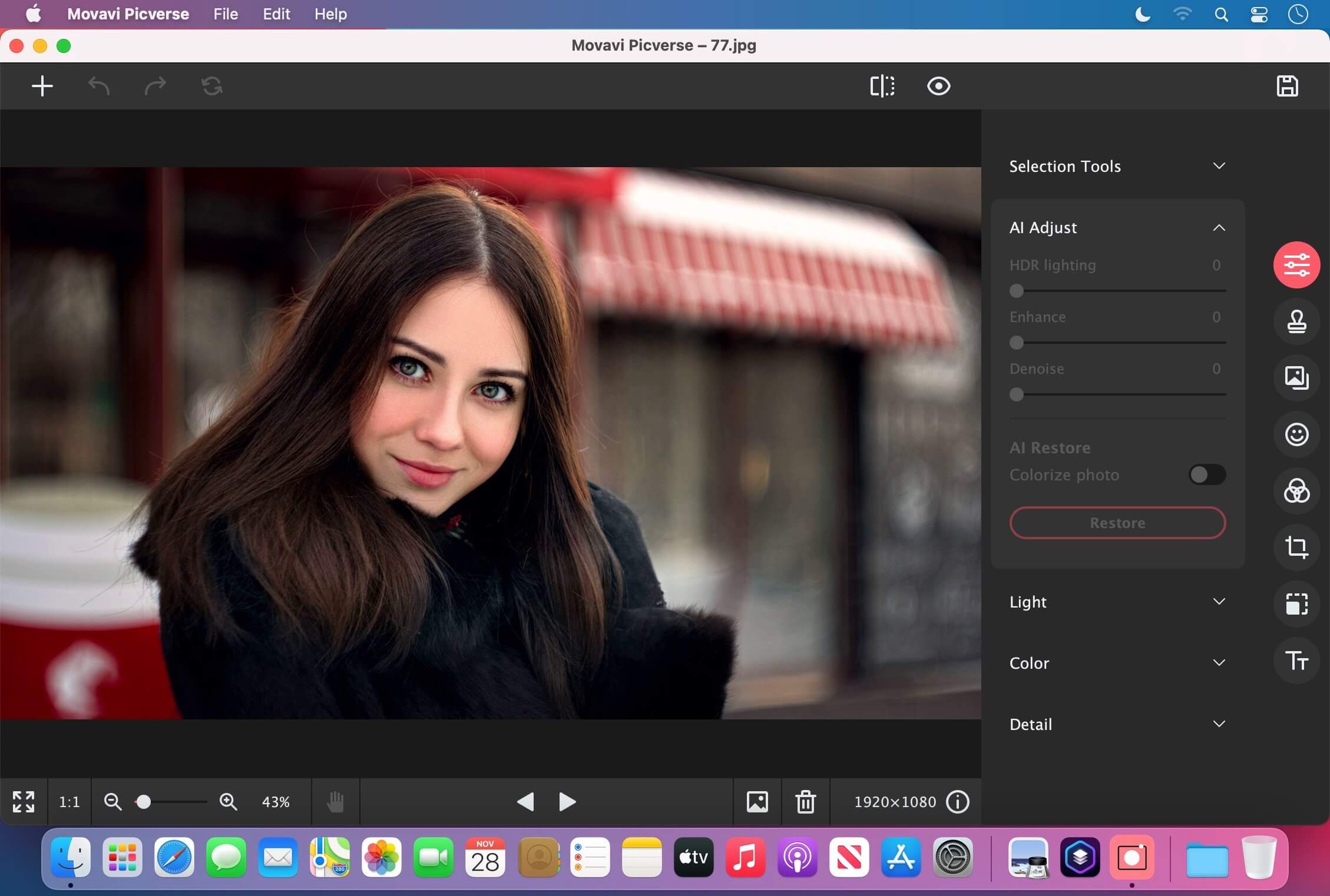
Task: Open the File menu
Action: click(x=225, y=14)
